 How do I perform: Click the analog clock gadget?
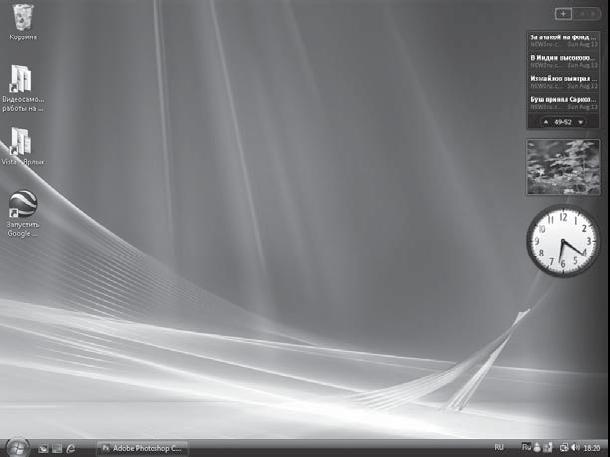pyautogui.click(x=563, y=241)
